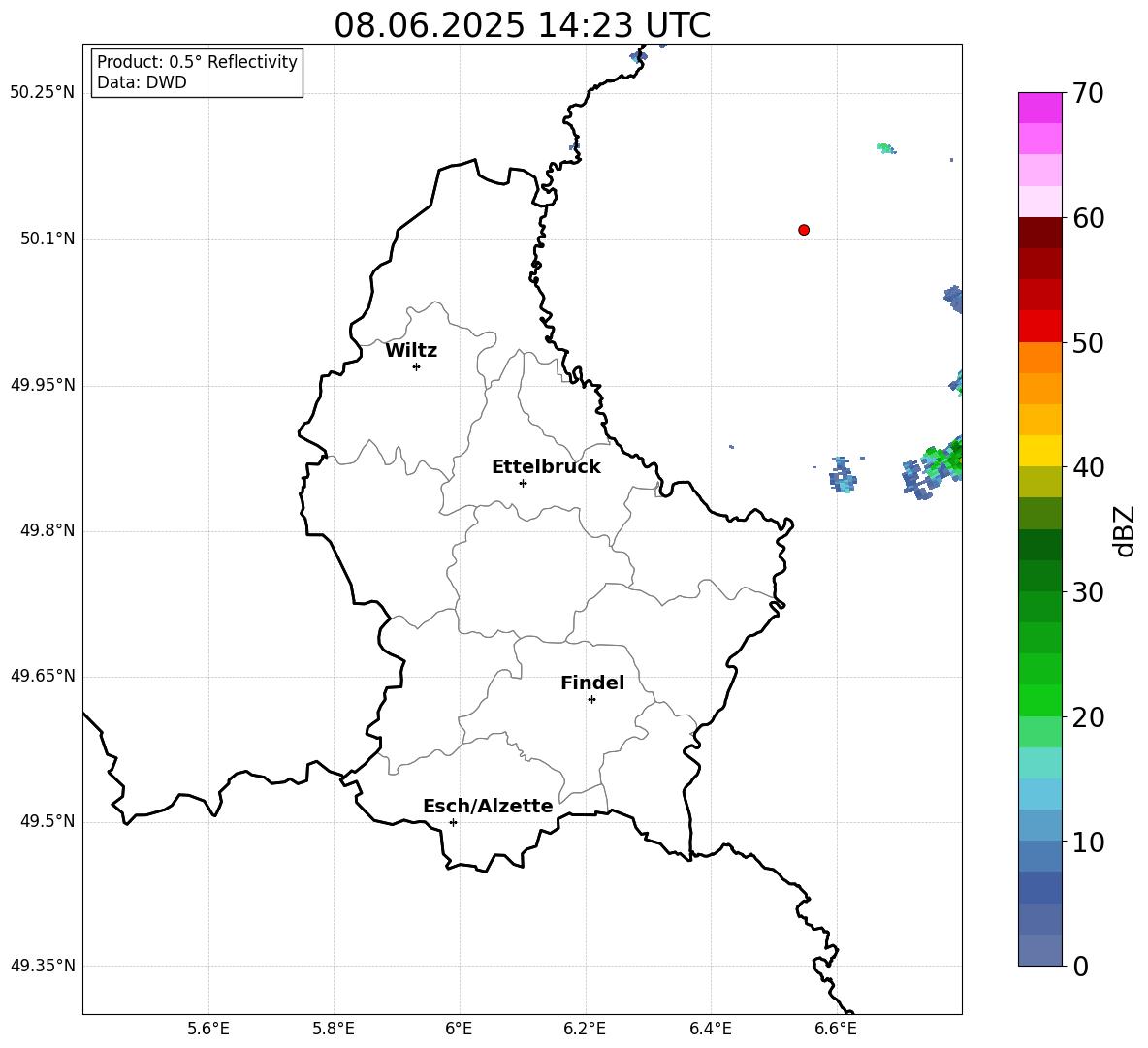Click the yellow swatch just above 40
The image size is (1148, 1048).
pos(1040,450)
